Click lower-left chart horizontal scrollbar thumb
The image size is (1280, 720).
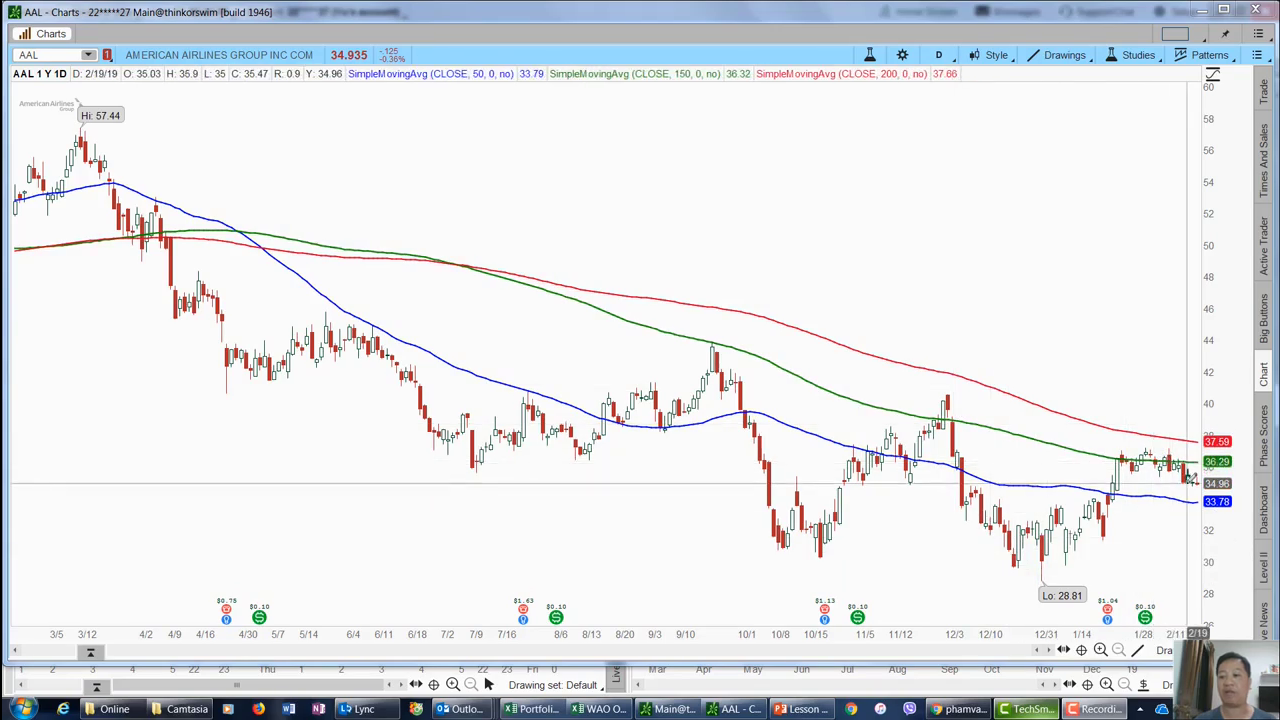point(236,686)
